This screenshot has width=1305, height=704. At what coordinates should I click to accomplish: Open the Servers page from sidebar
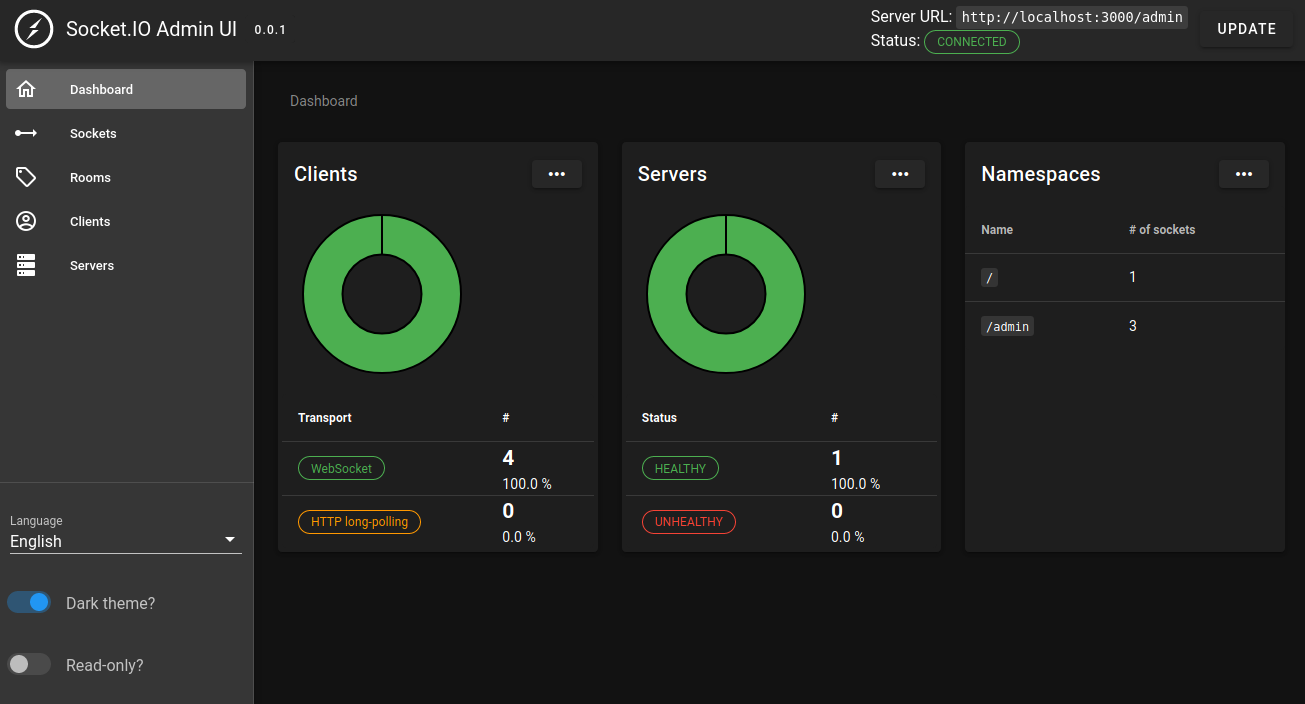pyautogui.click(x=92, y=265)
